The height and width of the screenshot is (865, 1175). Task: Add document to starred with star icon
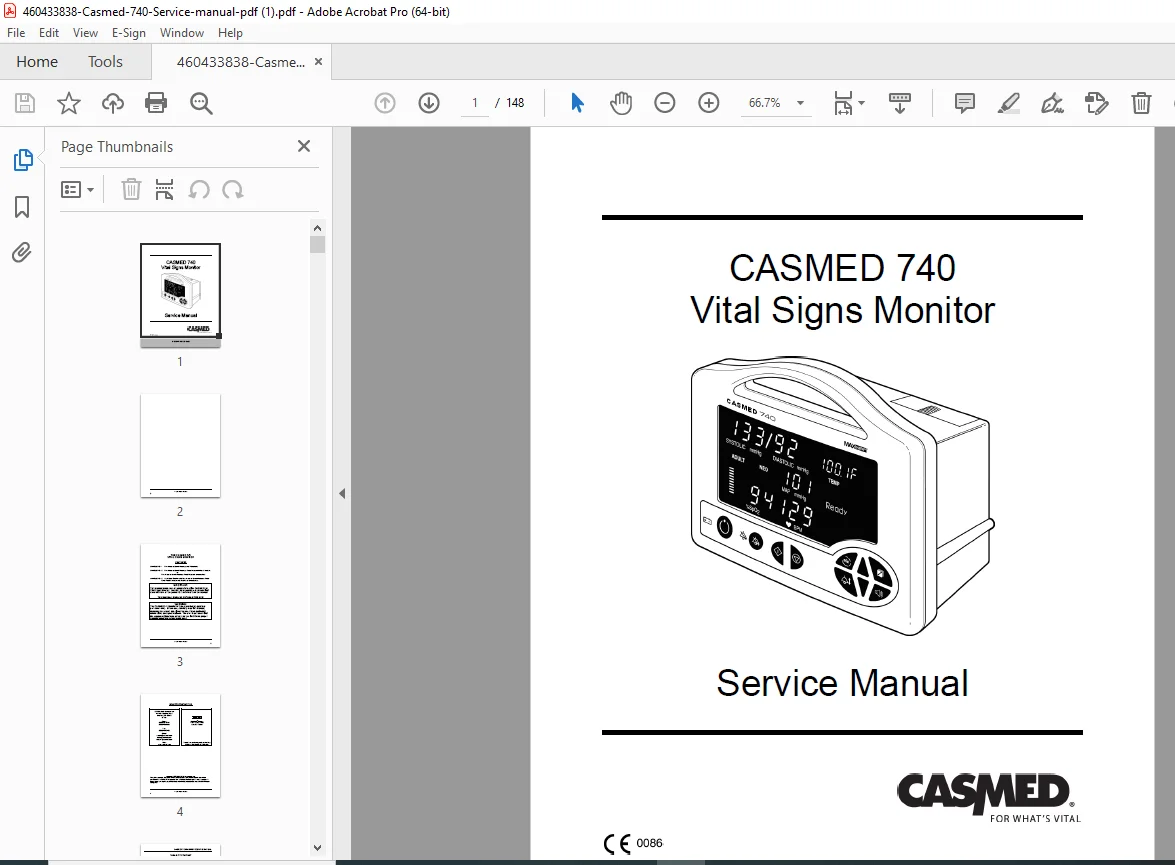click(x=69, y=103)
